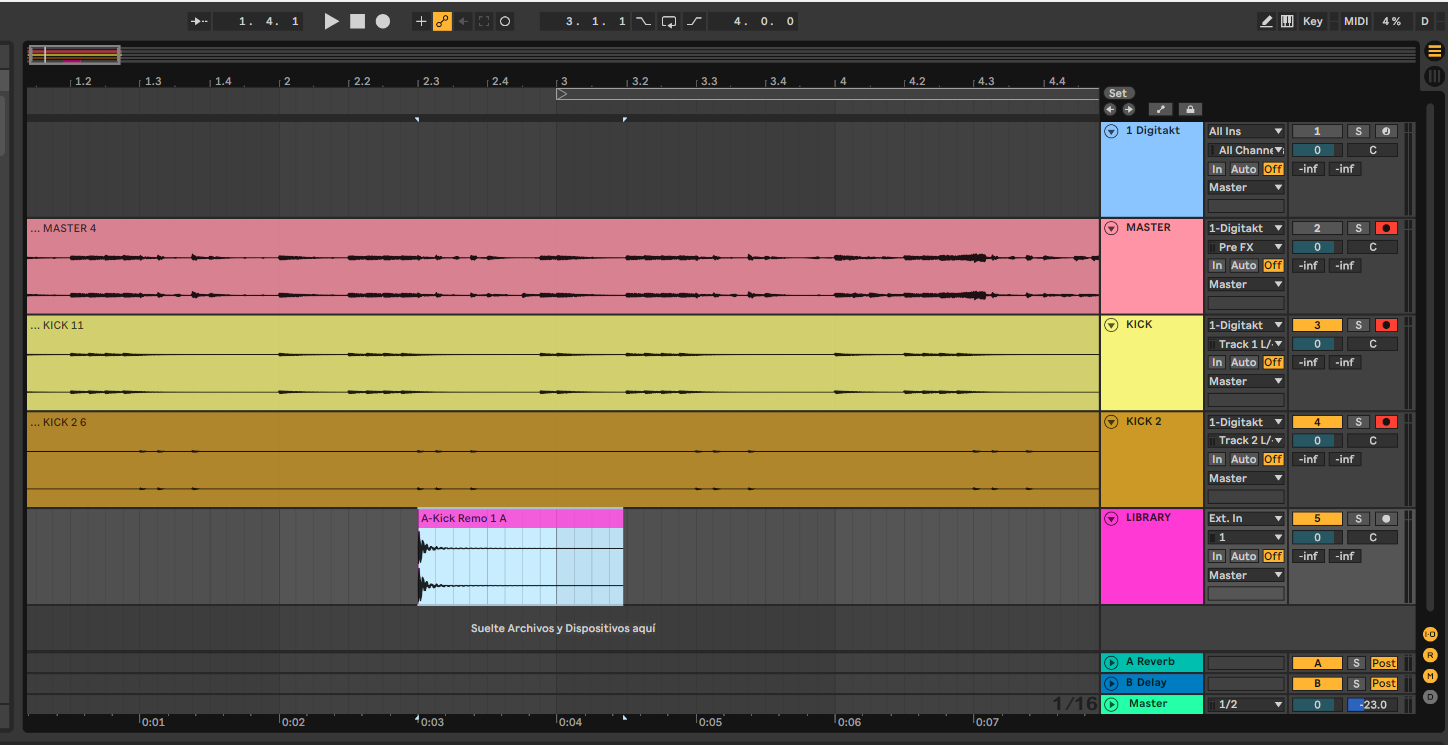Open the 'All Ins' input dropdown on Digitakt track
The height and width of the screenshot is (745, 1448).
point(1245,131)
